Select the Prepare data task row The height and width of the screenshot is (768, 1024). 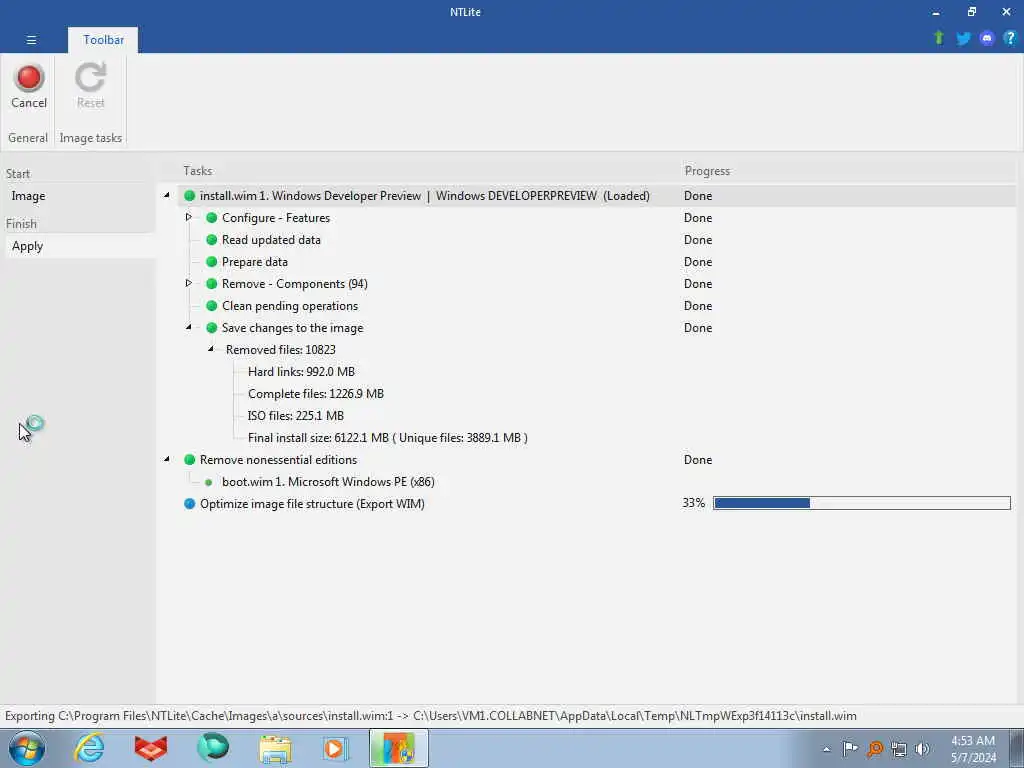(x=255, y=262)
